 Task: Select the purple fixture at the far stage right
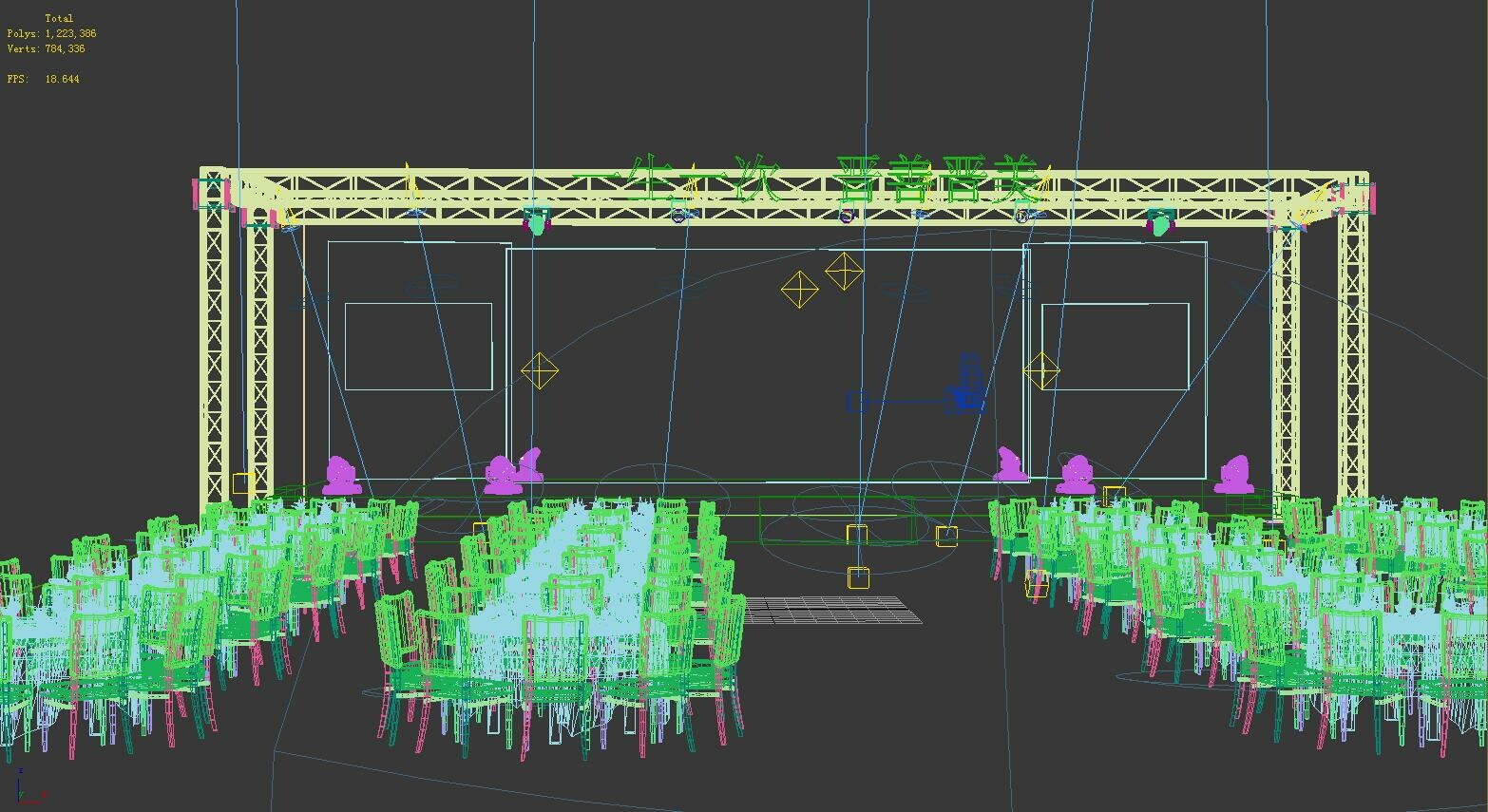click(1236, 472)
